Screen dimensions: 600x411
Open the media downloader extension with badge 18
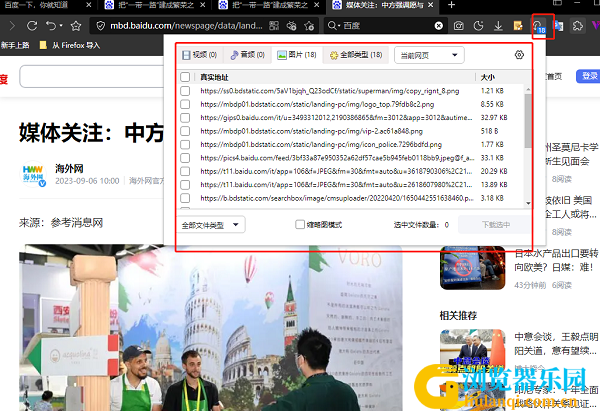pos(539,26)
